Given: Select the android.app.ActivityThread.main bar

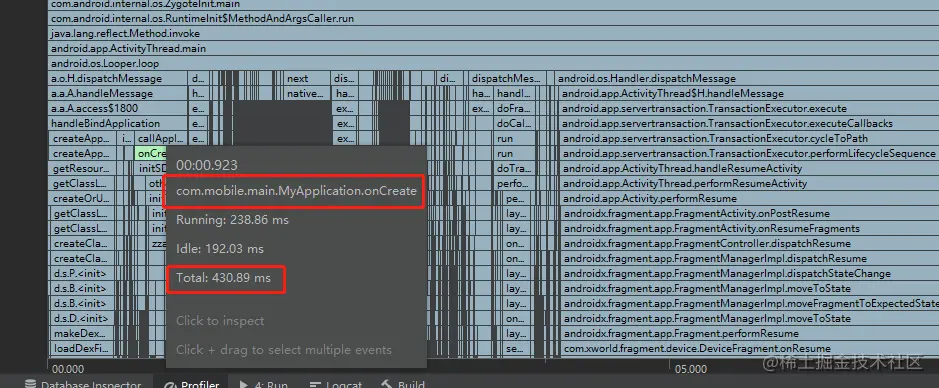Looking at the screenshot, I should tap(493, 48).
